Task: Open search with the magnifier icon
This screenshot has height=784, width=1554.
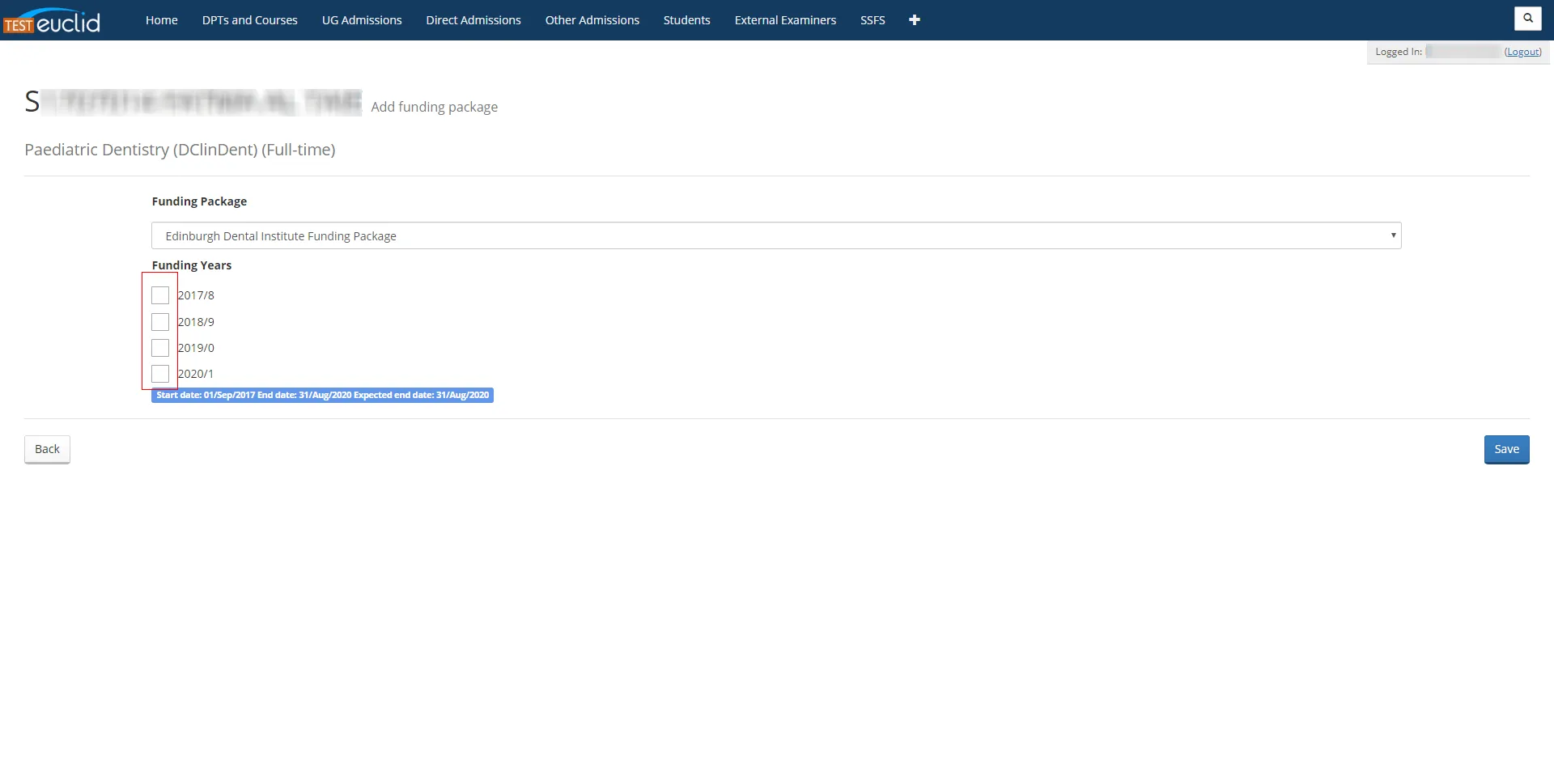Action: [x=1527, y=19]
